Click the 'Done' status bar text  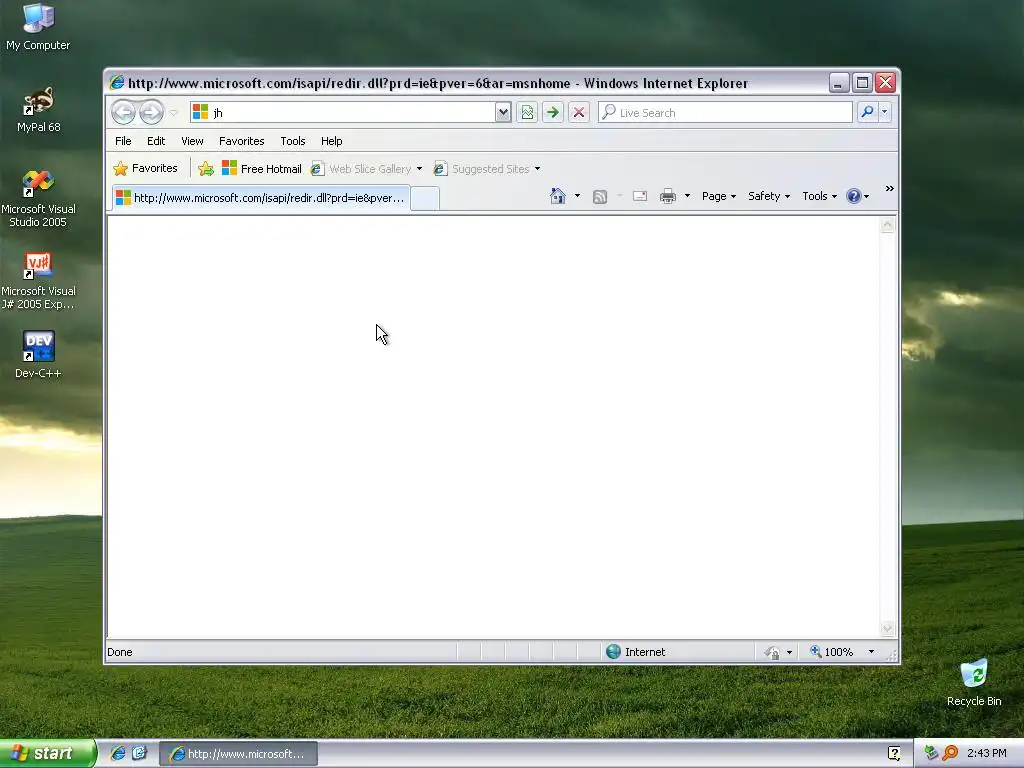click(120, 652)
